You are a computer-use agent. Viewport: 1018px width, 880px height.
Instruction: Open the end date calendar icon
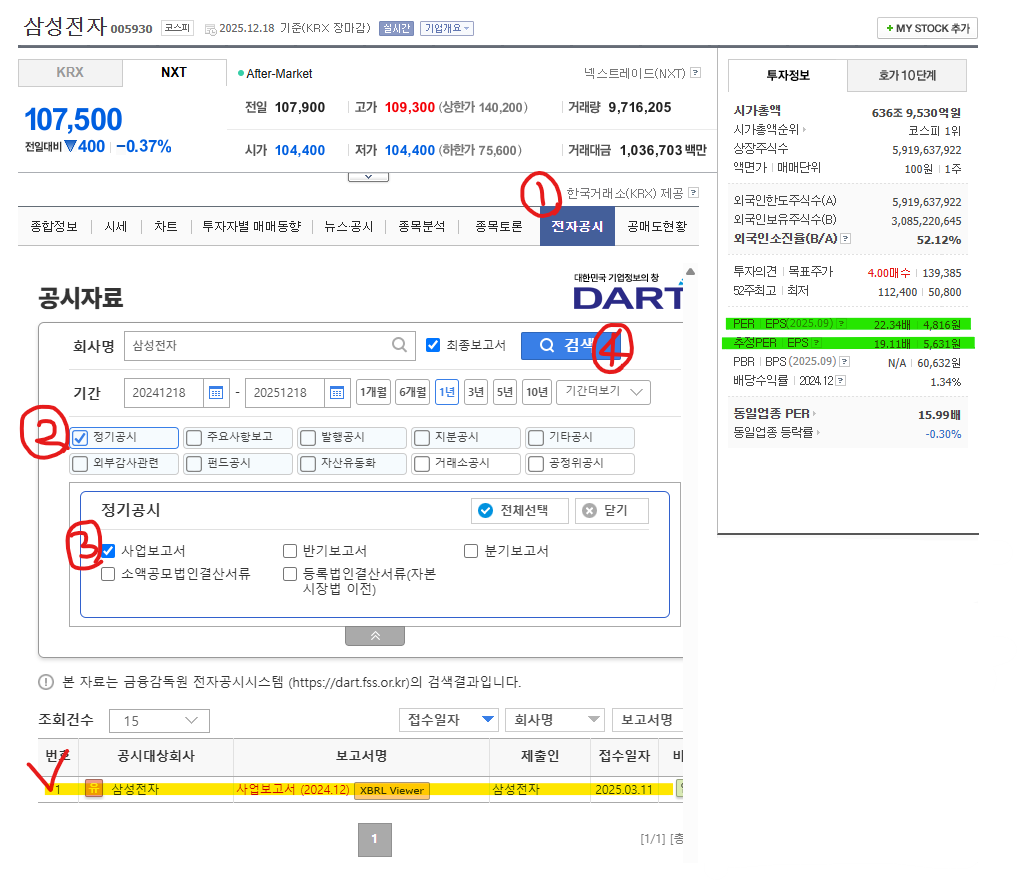pyautogui.click(x=337, y=393)
